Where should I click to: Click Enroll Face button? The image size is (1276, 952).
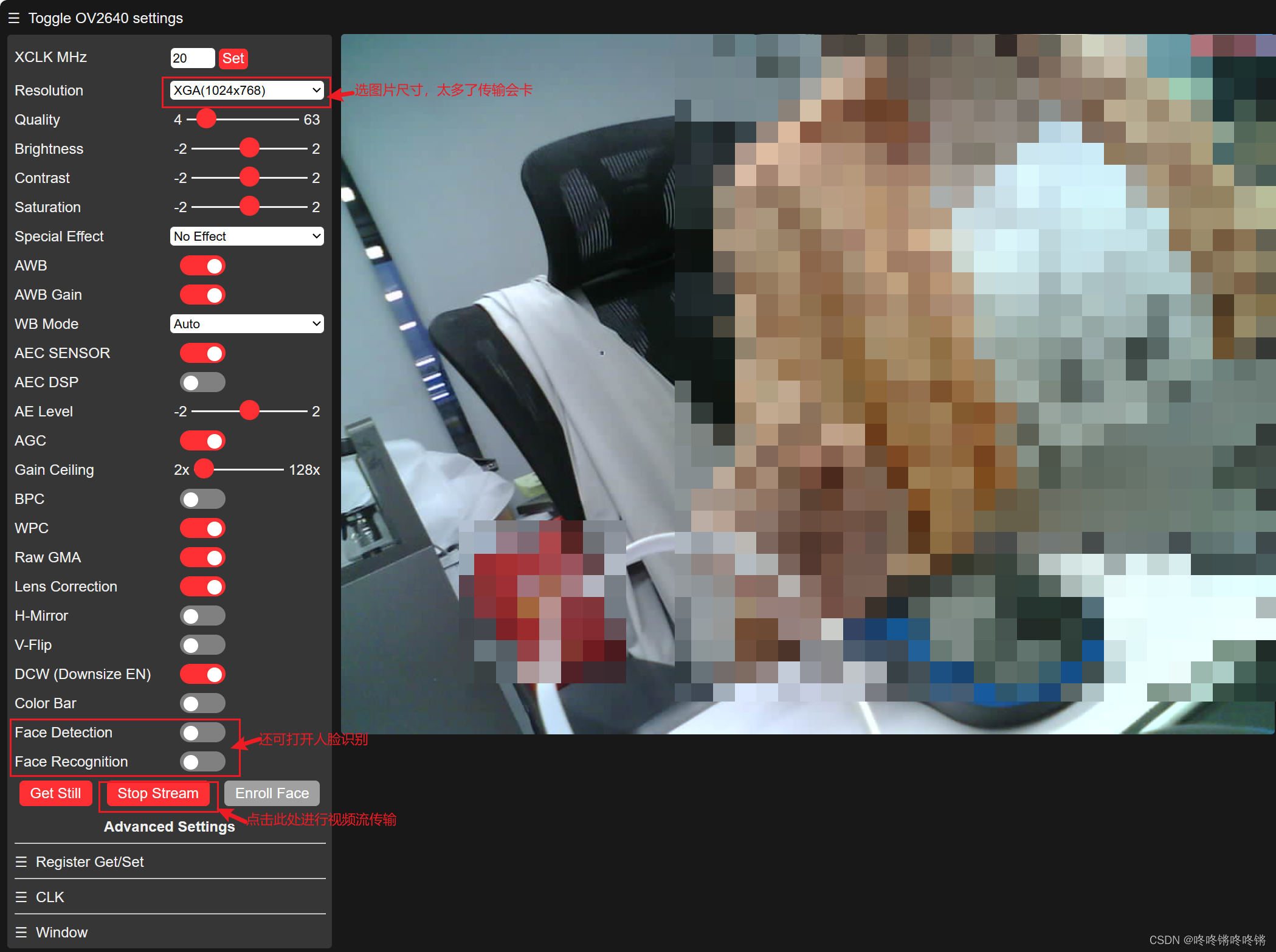(275, 793)
